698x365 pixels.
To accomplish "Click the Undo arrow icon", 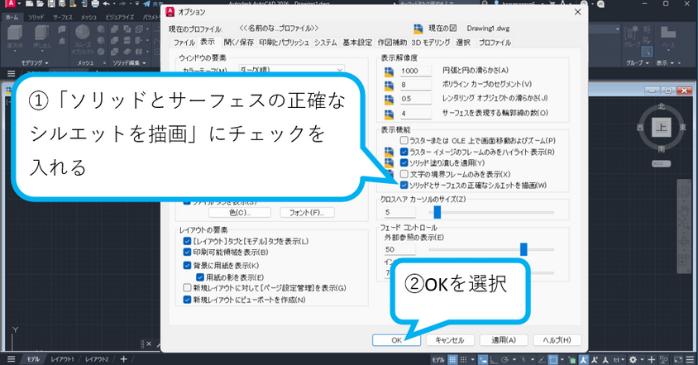I will (106, 4).
